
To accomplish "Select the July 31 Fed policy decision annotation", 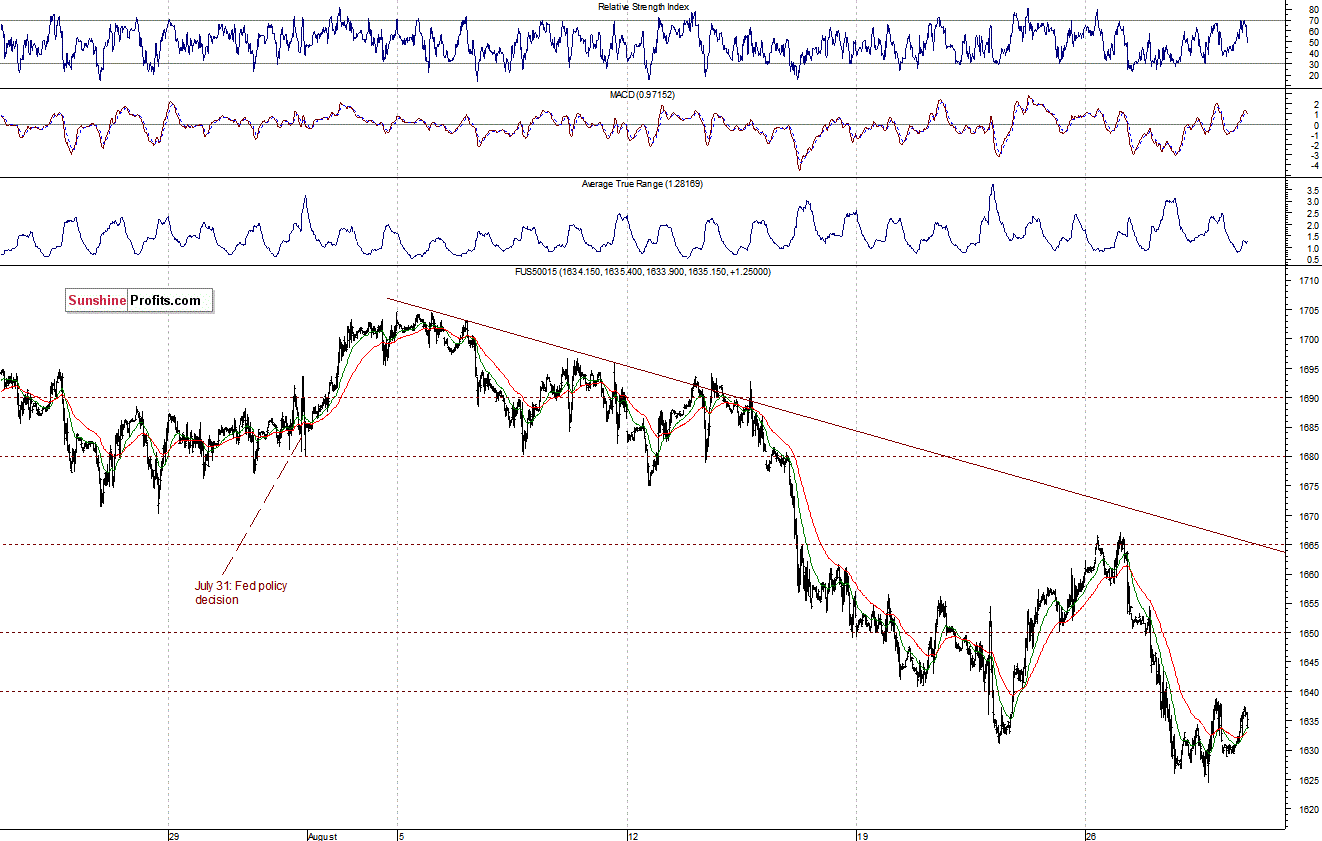I will (x=240, y=593).
